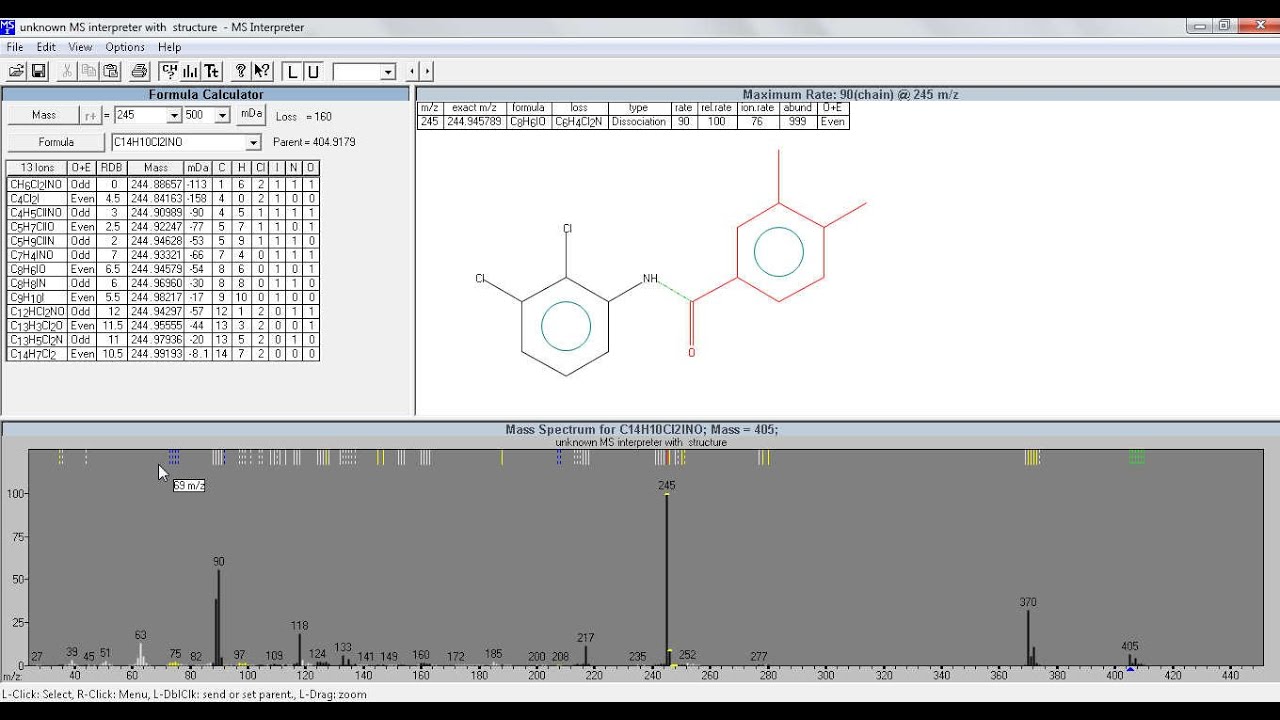Click the NH group in the structure
The height and width of the screenshot is (720, 1280).
pyautogui.click(x=651, y=279)
